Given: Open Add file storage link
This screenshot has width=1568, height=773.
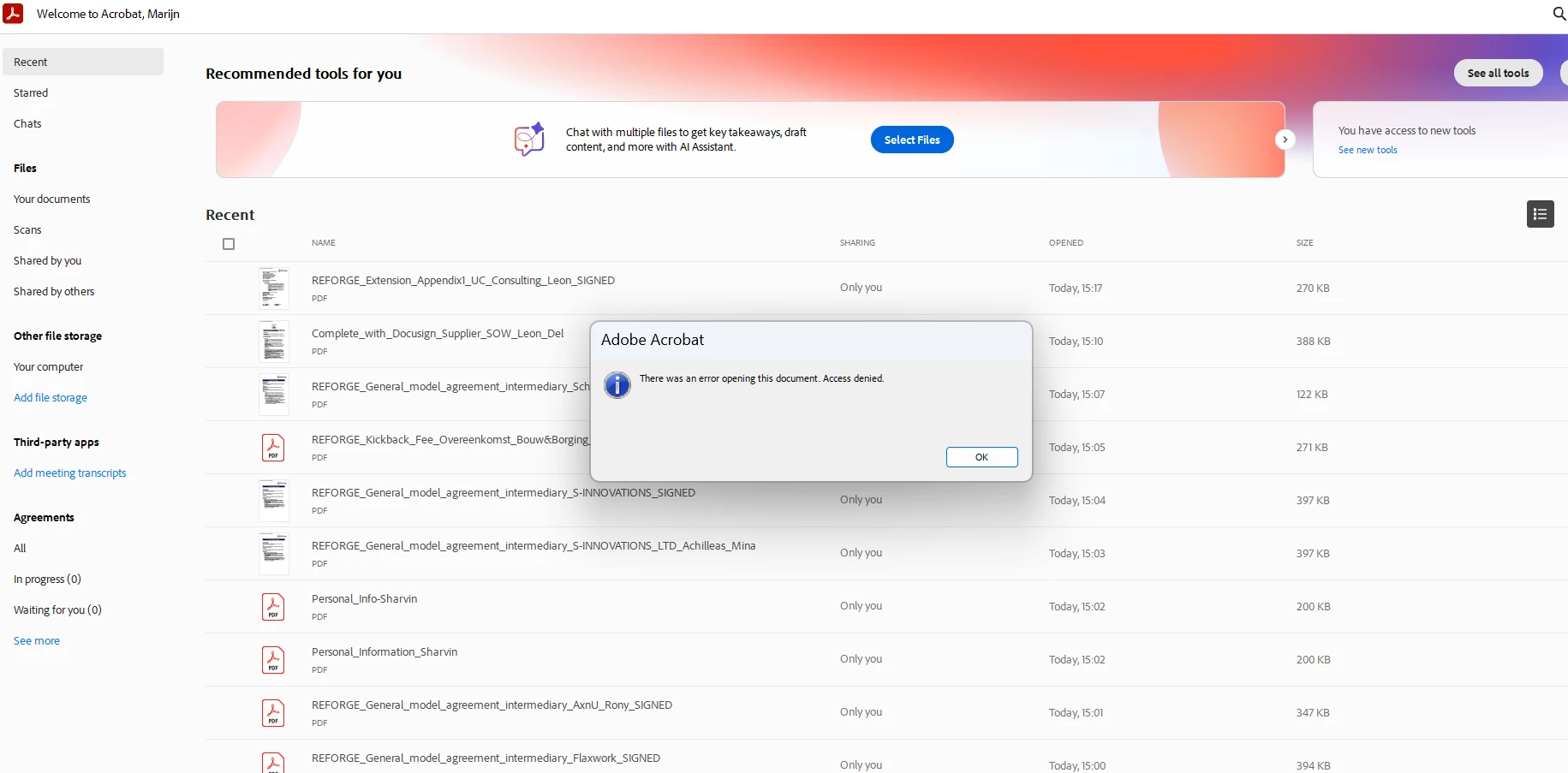Looking at the screenshot, I should [x=51, y=397].
